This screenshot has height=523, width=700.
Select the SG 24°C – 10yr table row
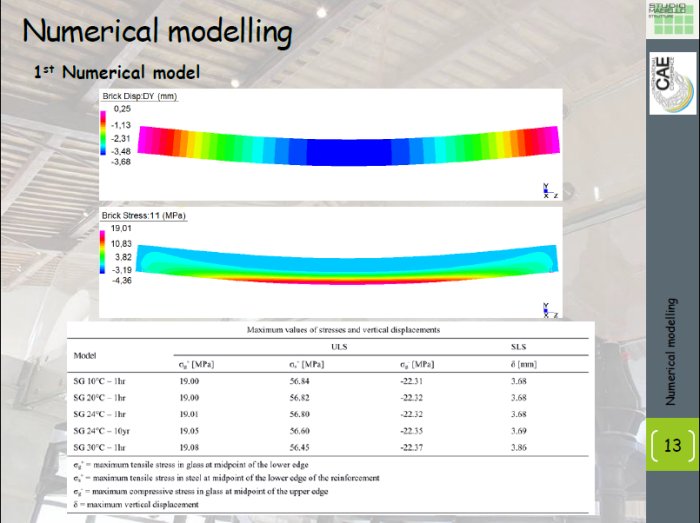point(330,430)
